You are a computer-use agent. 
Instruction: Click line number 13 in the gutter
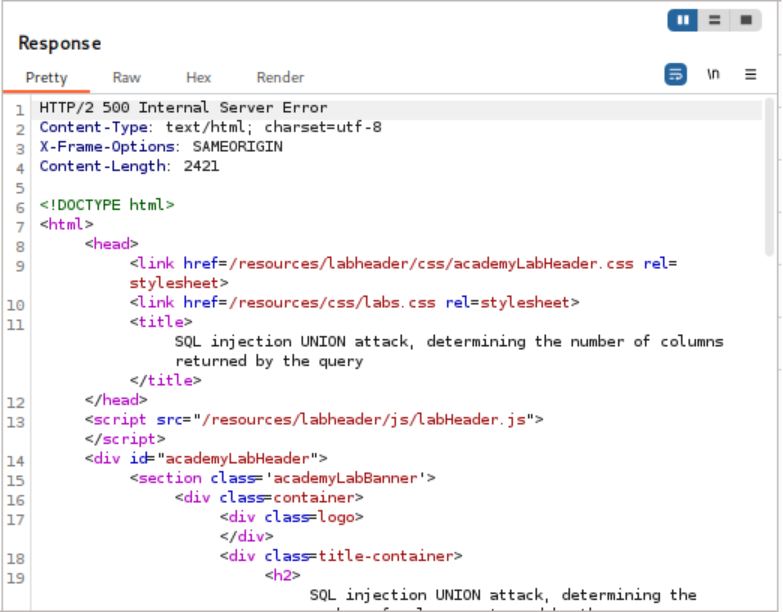coord(19,422)
